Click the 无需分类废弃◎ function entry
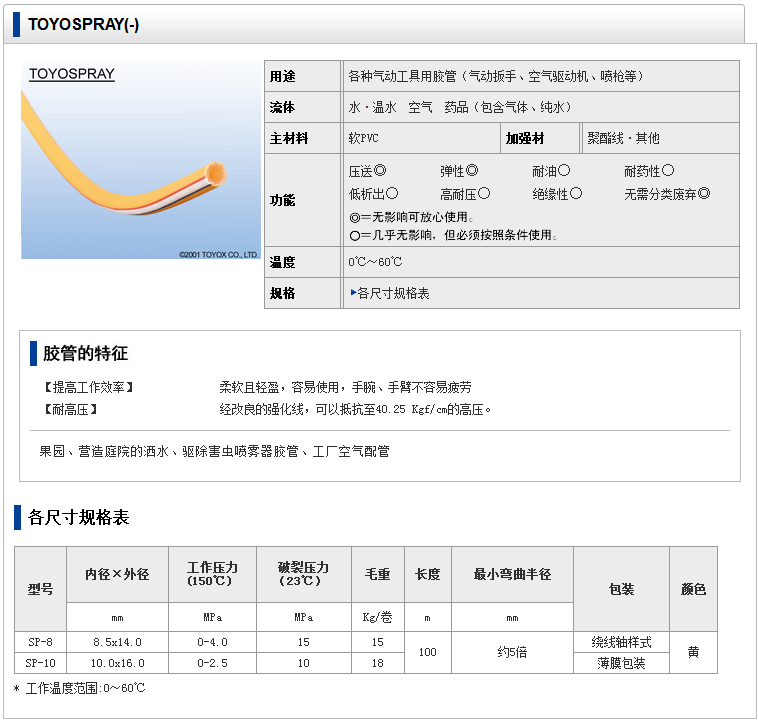Viewport: 758px width, 722px height. pos(667,194)
